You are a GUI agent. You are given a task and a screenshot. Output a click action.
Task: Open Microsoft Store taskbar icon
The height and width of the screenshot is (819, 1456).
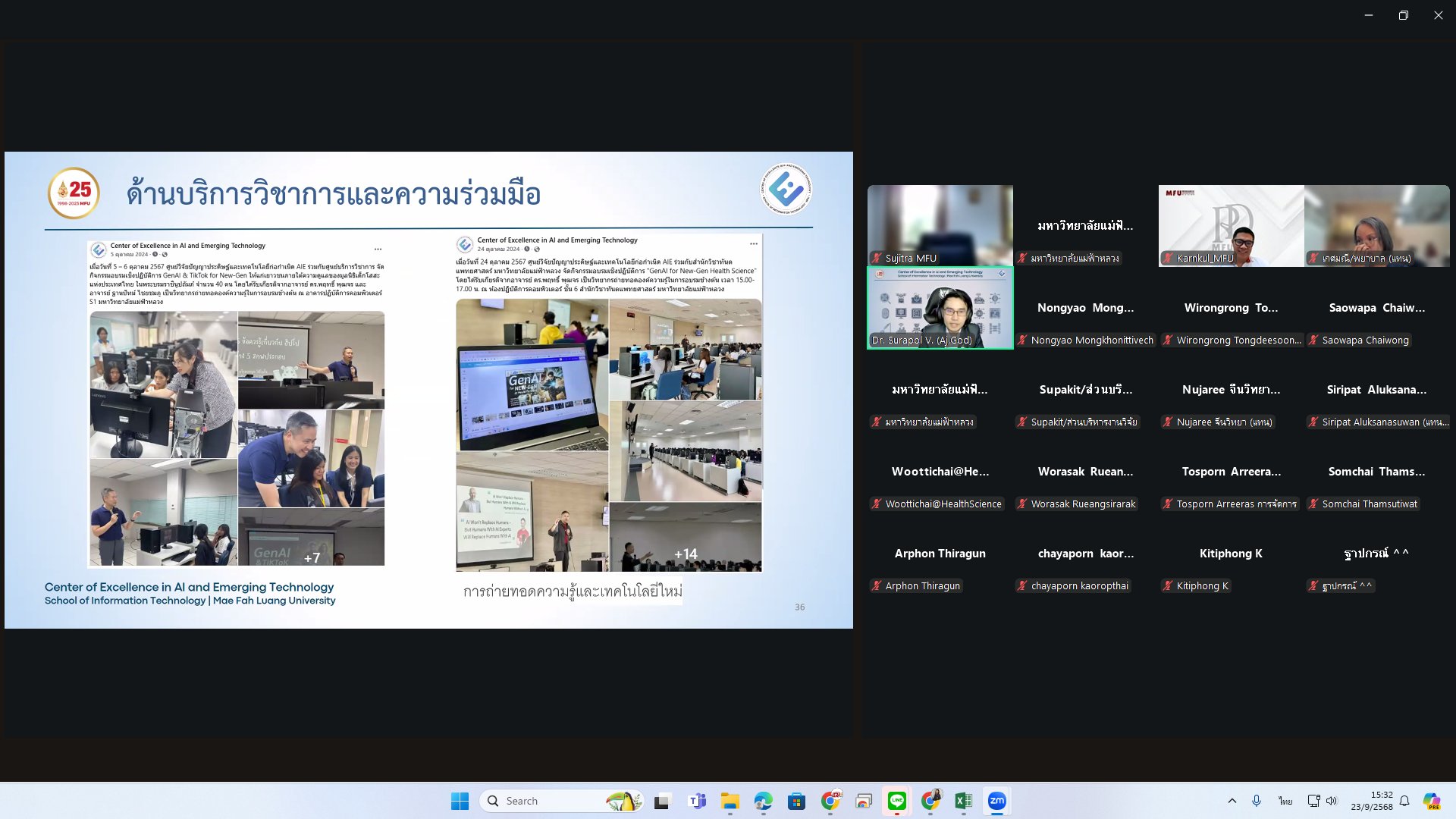pyautogui.click(x=796, y=801)
